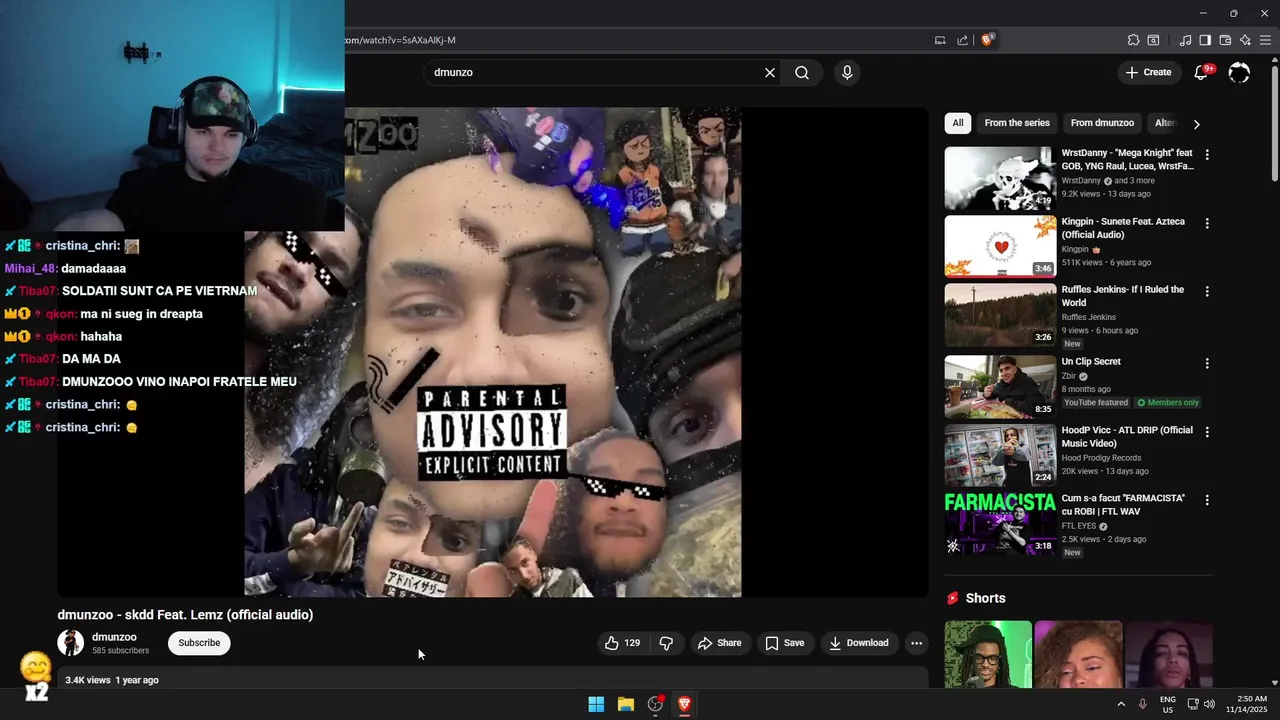Click the share page icon in address bar
The width and height of the screenshot is (1280, 720).
tap(962, 40)
